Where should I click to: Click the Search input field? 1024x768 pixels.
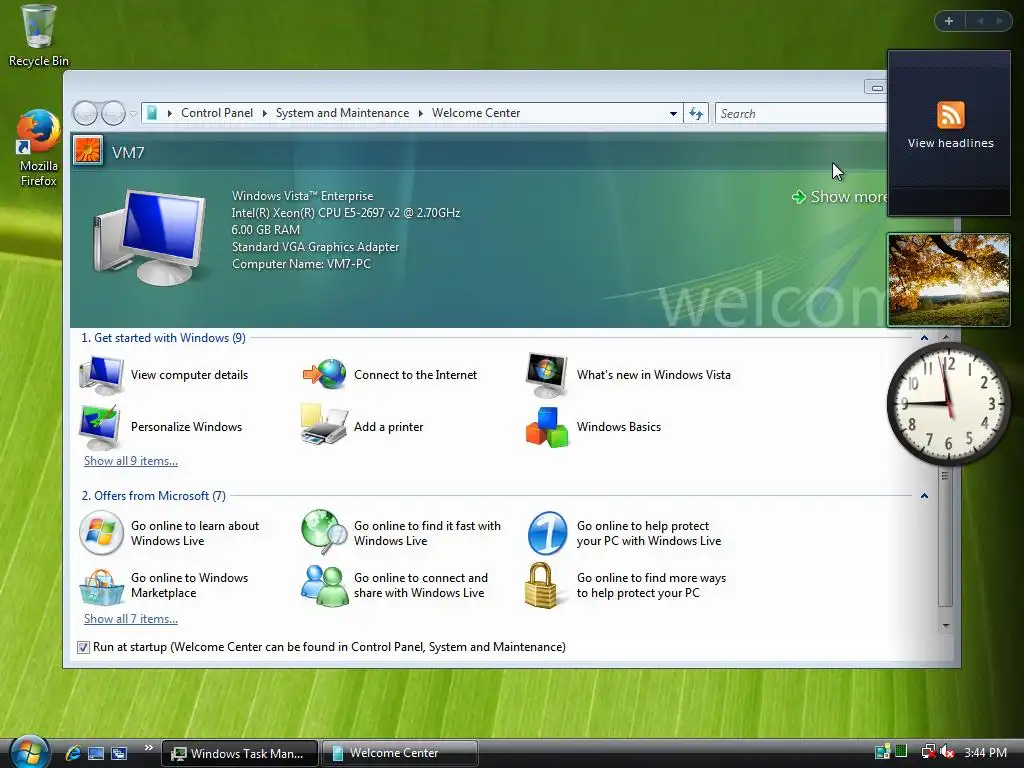coord(801,114)
